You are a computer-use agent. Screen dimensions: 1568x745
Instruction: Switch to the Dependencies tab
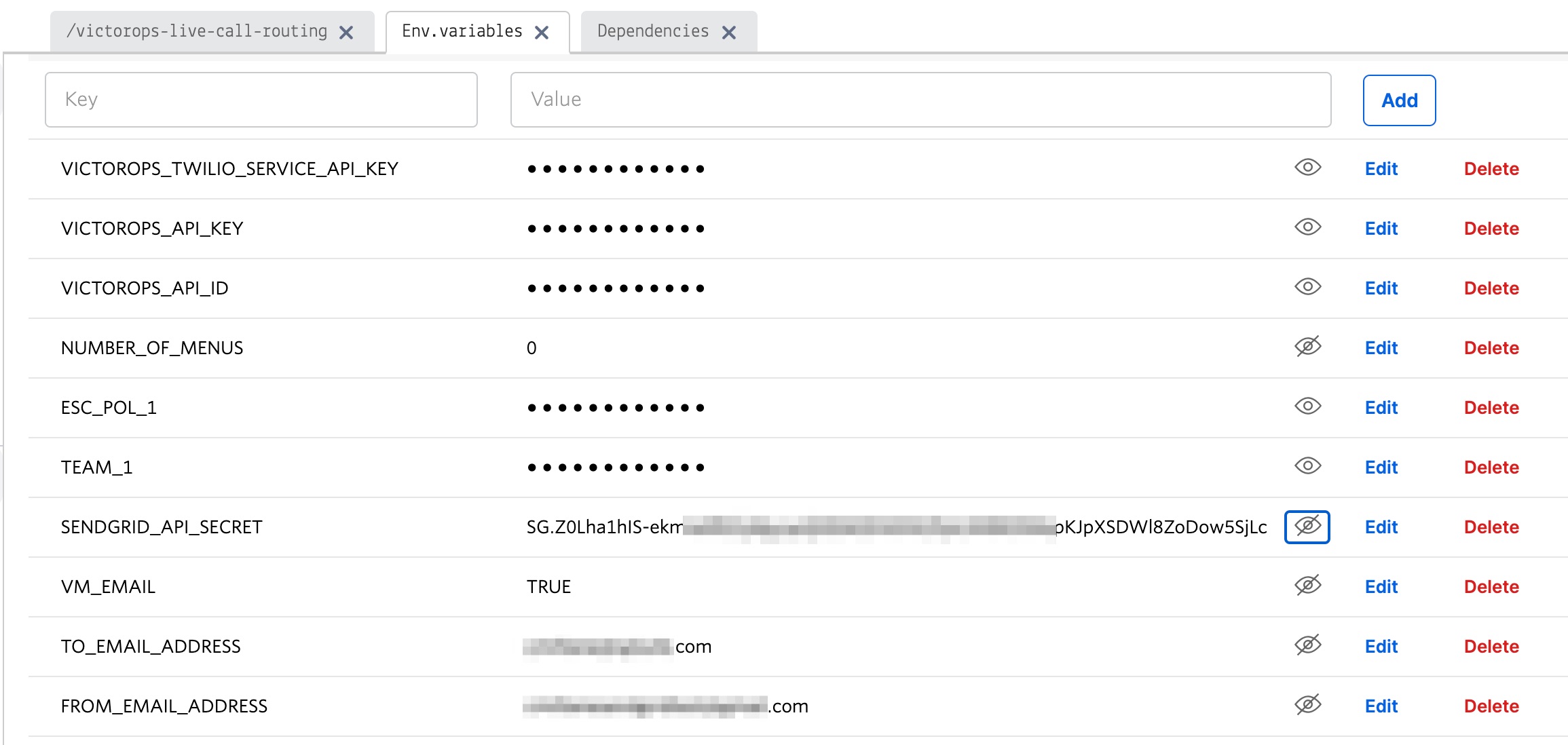coord(652,31)
